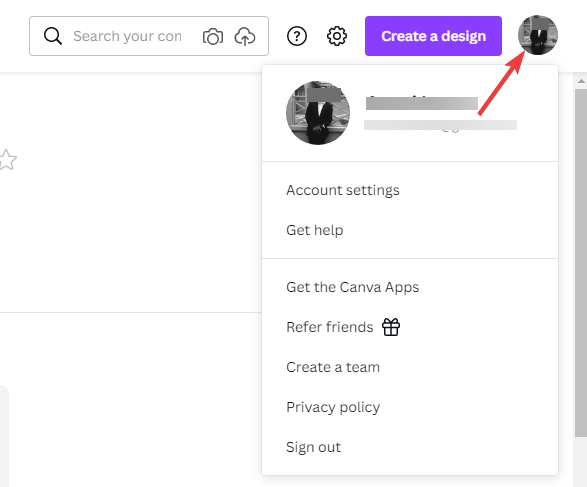
Task: Open settings gear icon
Action: (337, 36)
